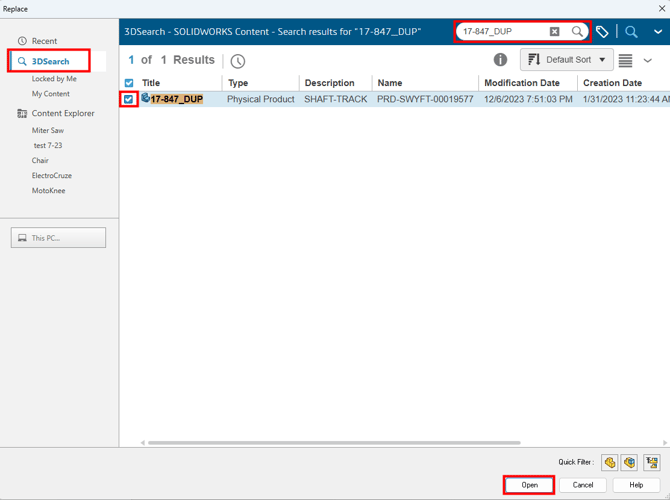The width and height of the screenshot is (670, 500).
Task: Show search history clock icon
Action: (238, 61)
